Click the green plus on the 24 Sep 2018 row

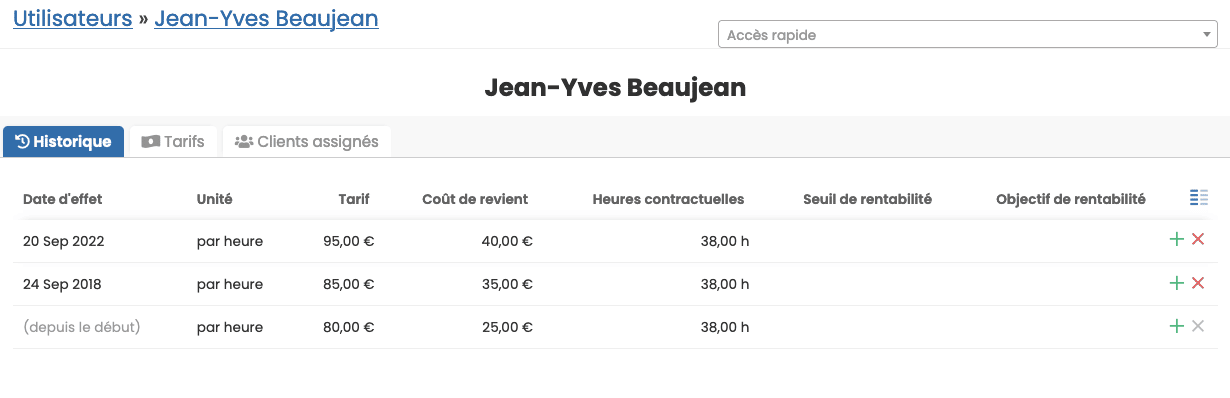[1176, 283]
